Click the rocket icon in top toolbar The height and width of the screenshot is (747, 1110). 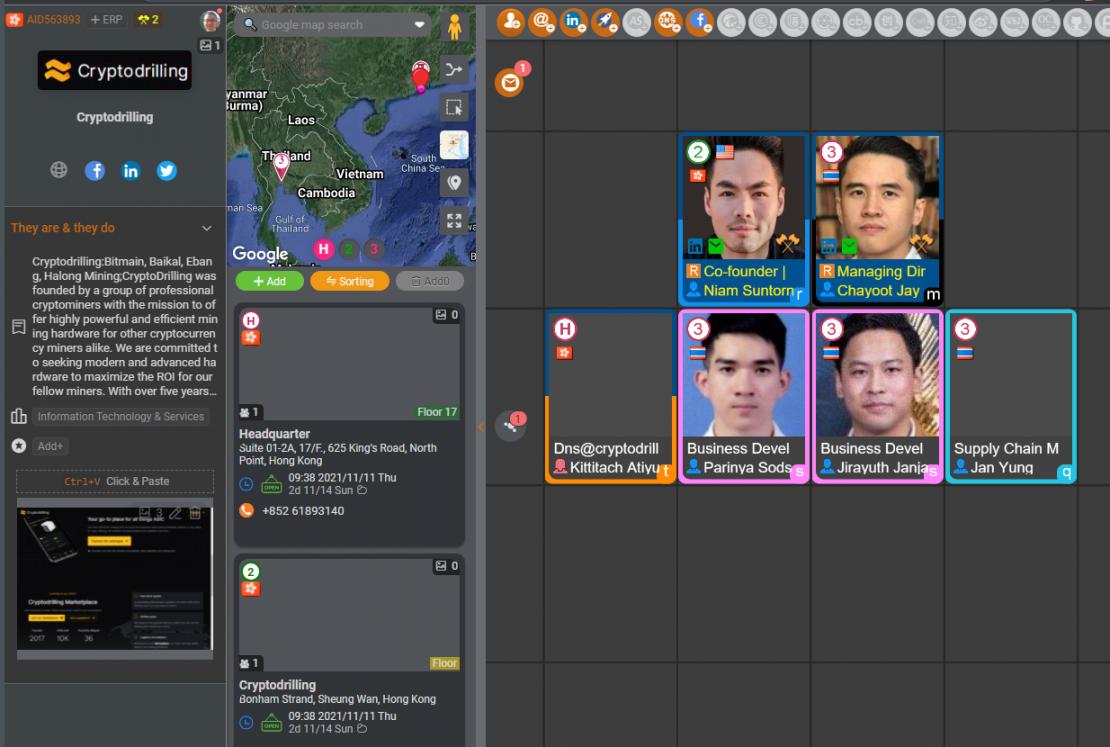point(604,20)
